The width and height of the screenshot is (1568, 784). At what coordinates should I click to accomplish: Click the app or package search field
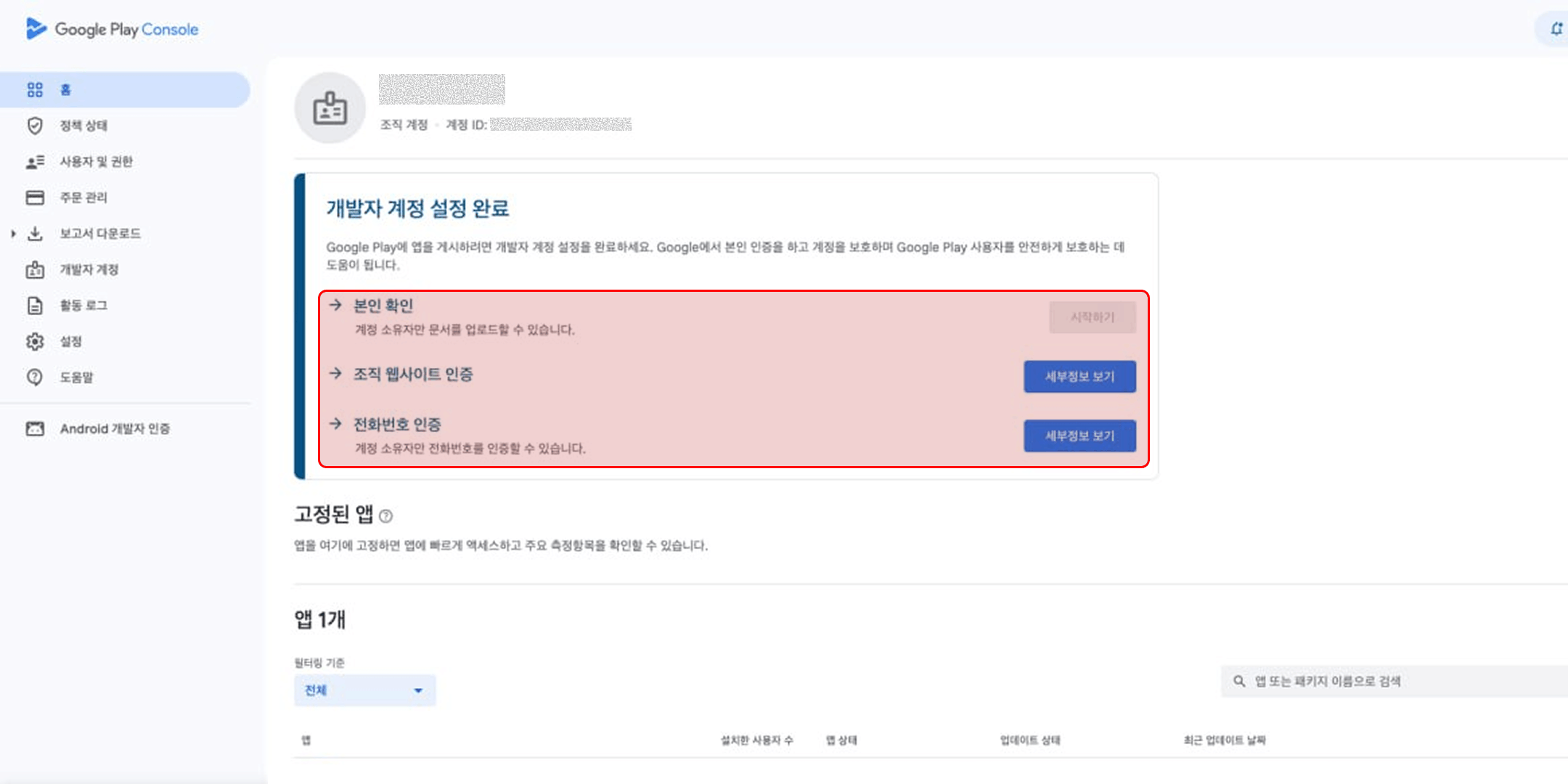(x=1394, y=681)
